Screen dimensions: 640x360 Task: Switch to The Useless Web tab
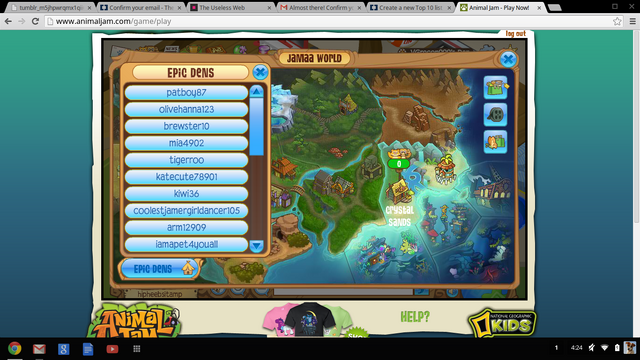[x=231, y=7]
